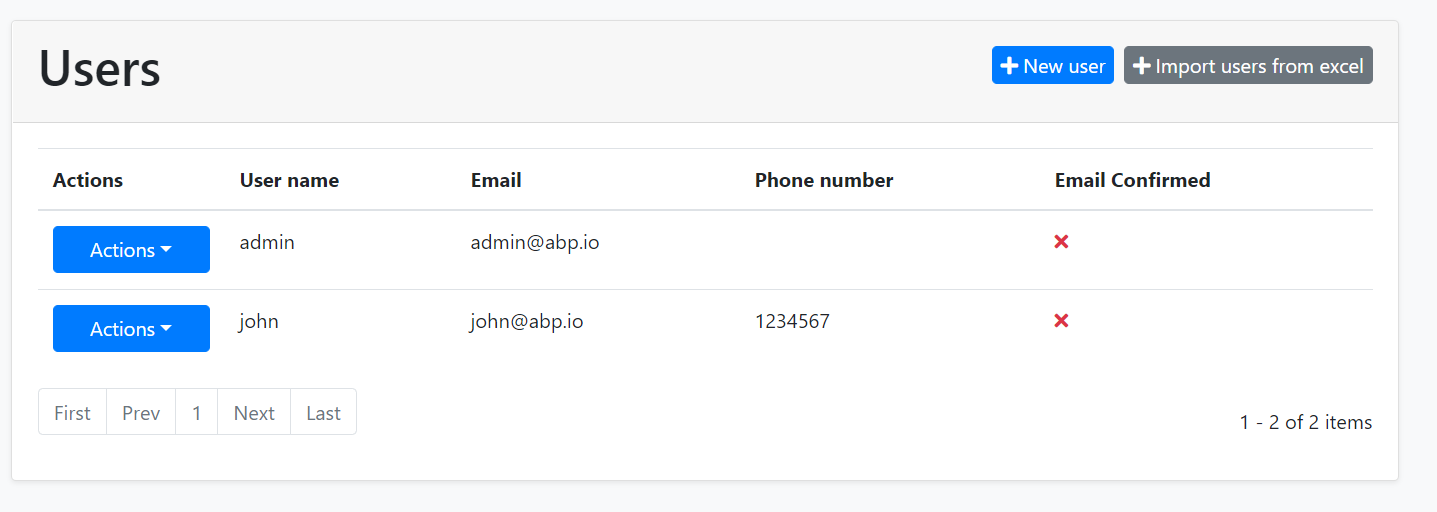This screenshot has height=512, width=1437.
Task: Click the Email column header
Action: [x=496, y=181]
